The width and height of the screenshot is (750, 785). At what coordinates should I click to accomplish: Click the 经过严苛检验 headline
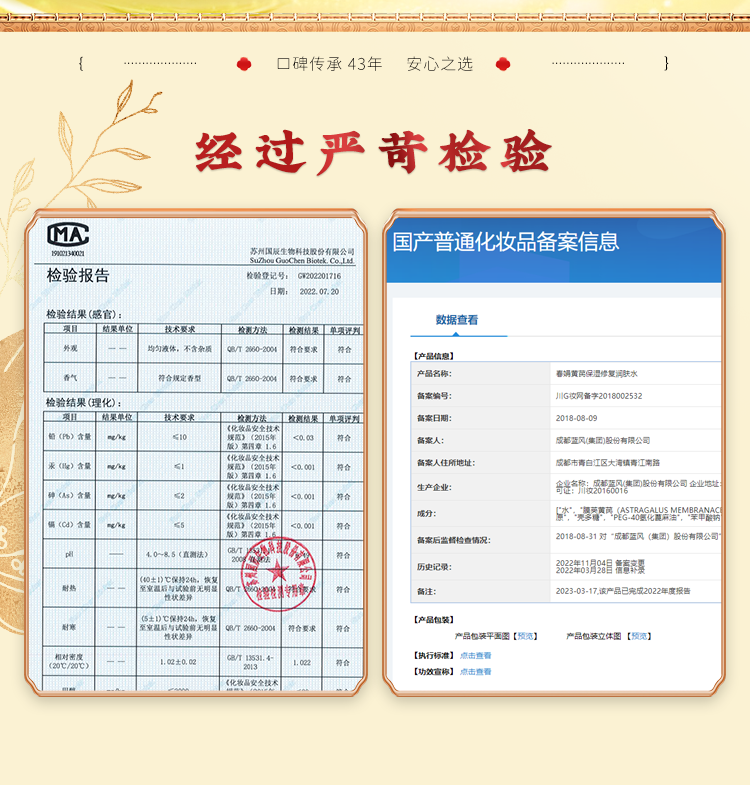[x=373, y=152]
